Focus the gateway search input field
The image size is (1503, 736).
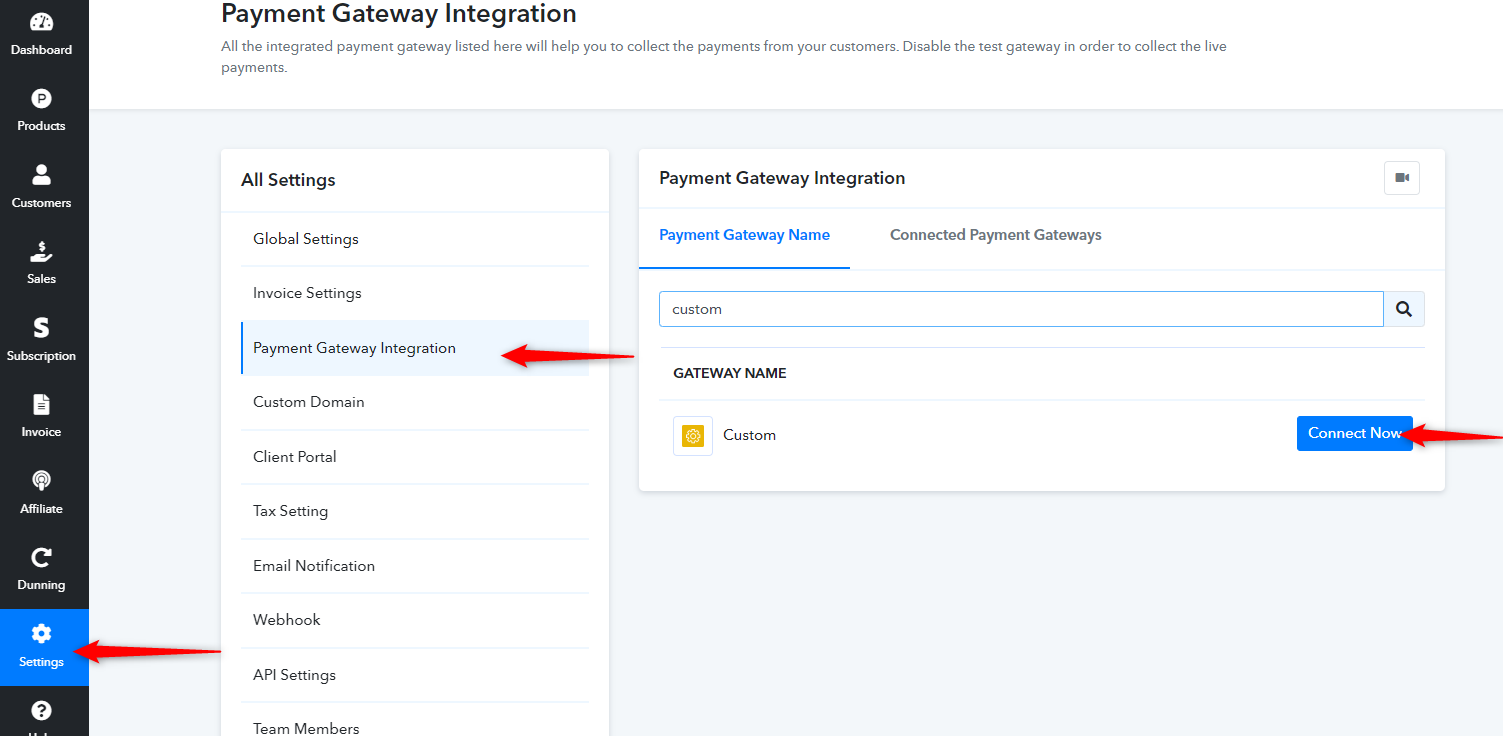tap(1021, 309)
